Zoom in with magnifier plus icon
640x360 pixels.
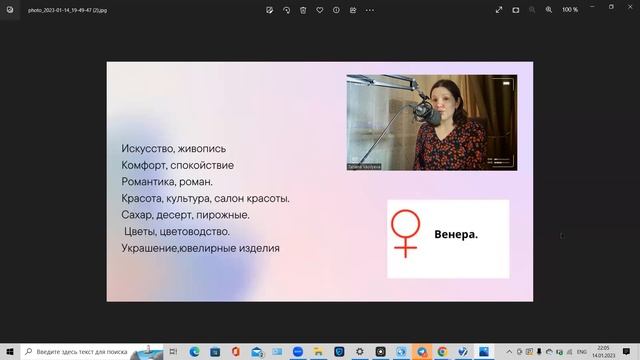[x=549, y=10]
